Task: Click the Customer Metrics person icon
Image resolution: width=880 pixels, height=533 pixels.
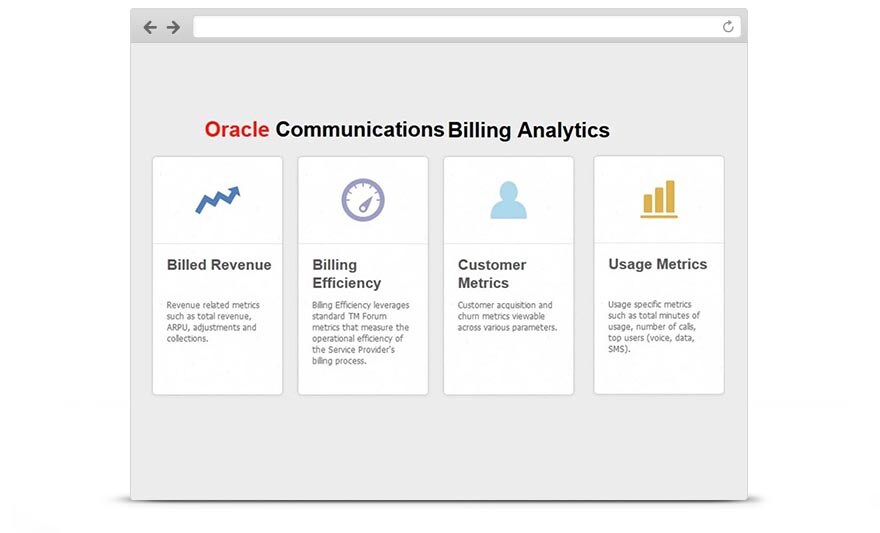Action: [508, 200]
